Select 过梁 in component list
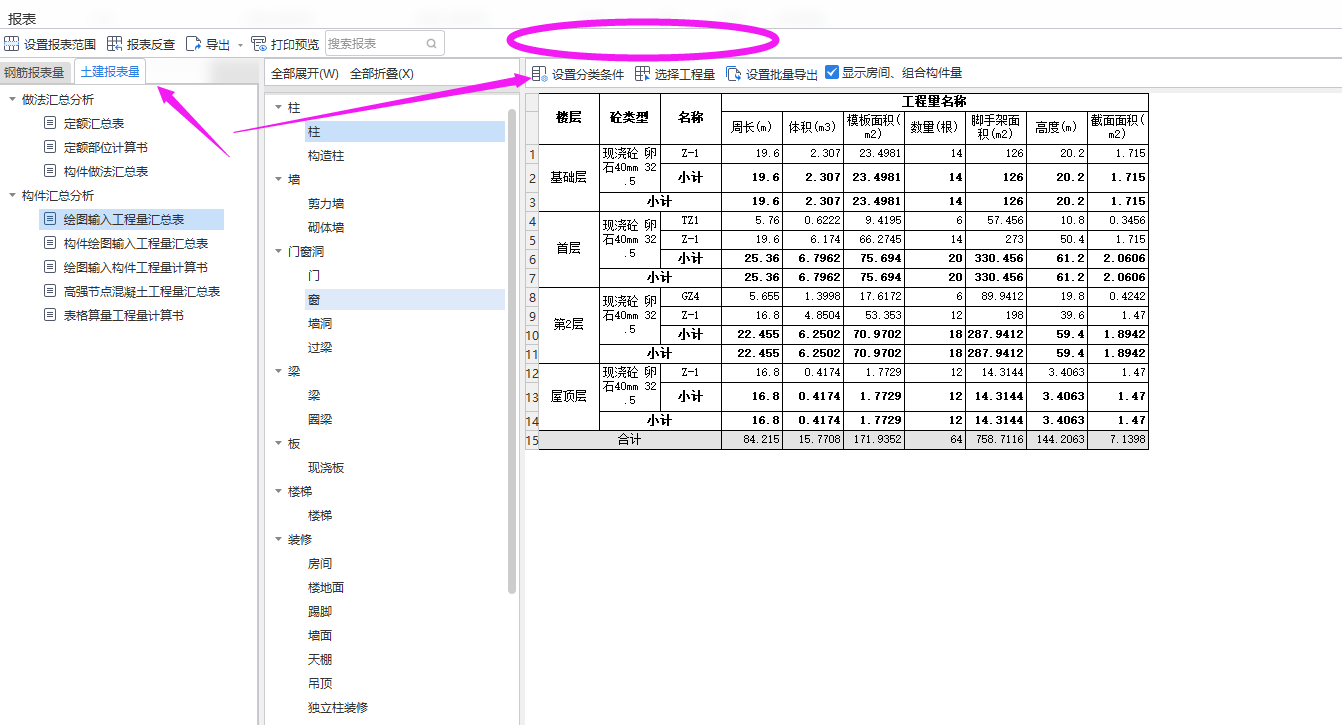The image size is (1342, 725). click(x=320, y=348)
